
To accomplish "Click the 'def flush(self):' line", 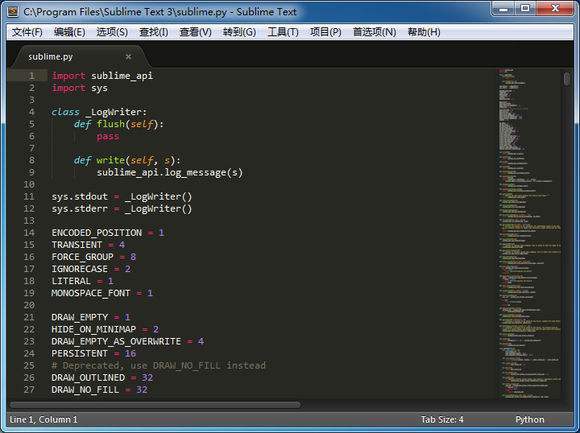I will point(119,124).
